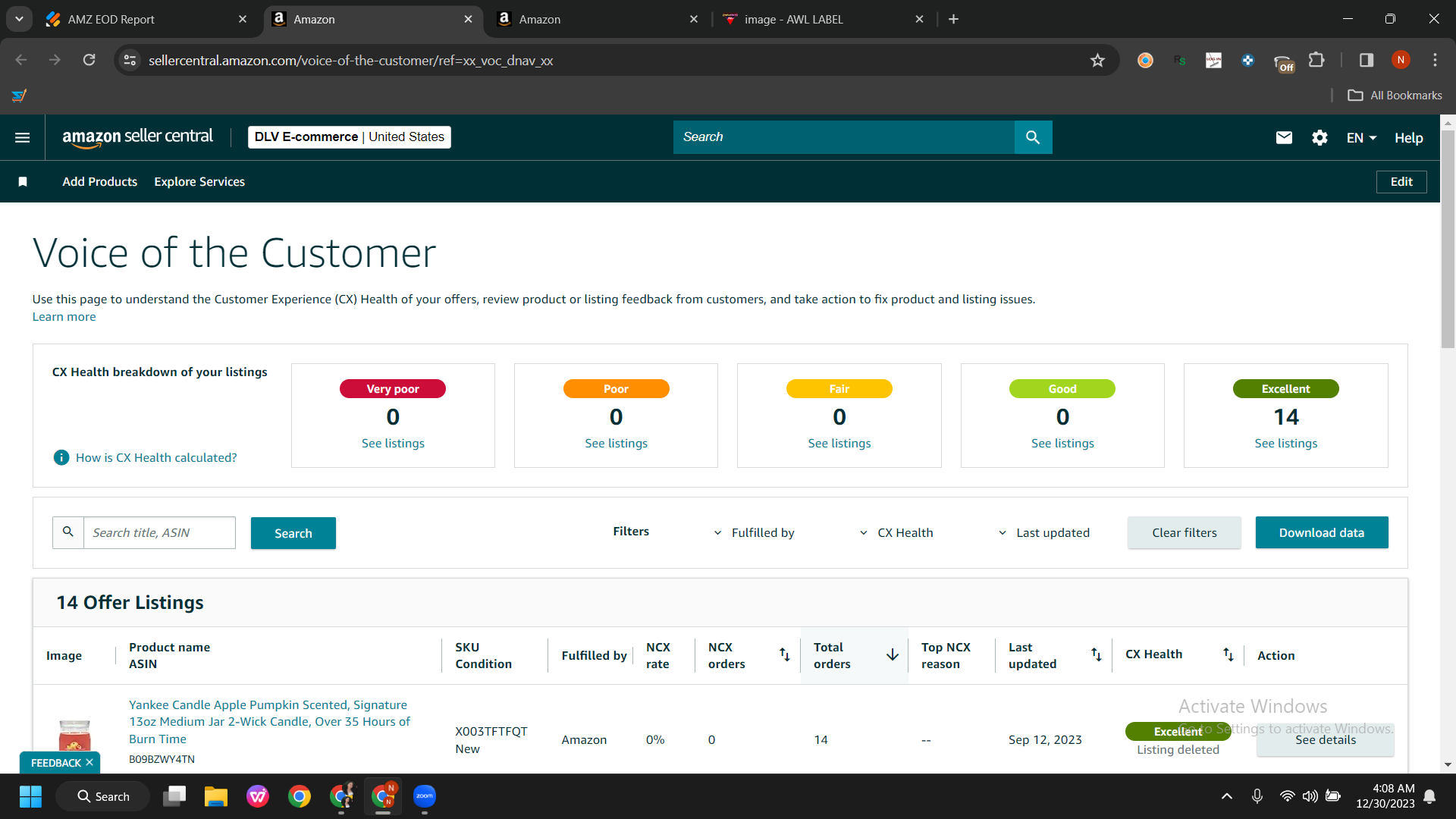Go back using the browser back arrow
This screenshot has height=819, width=1456.
pos(21,60)
